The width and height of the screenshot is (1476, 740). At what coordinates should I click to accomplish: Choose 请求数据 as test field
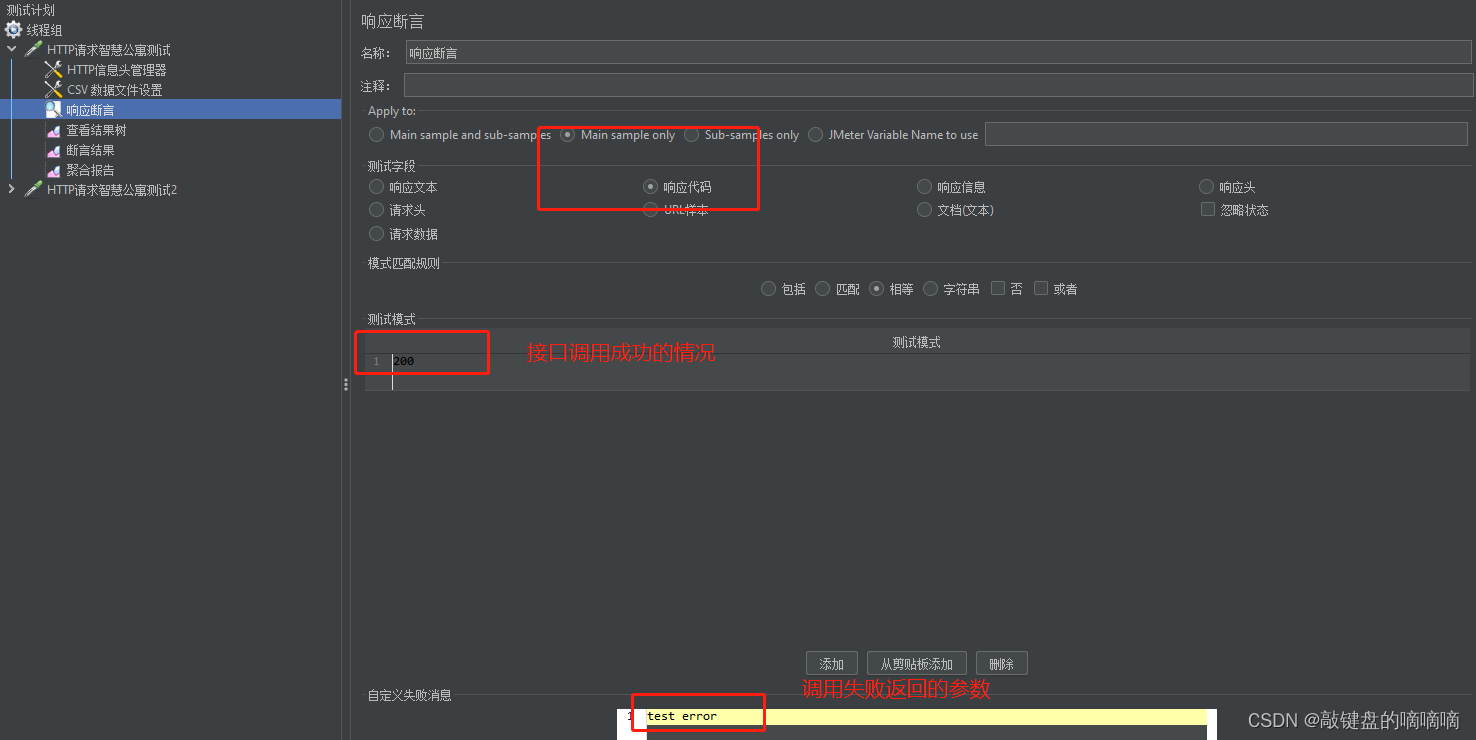coord(376,234)
